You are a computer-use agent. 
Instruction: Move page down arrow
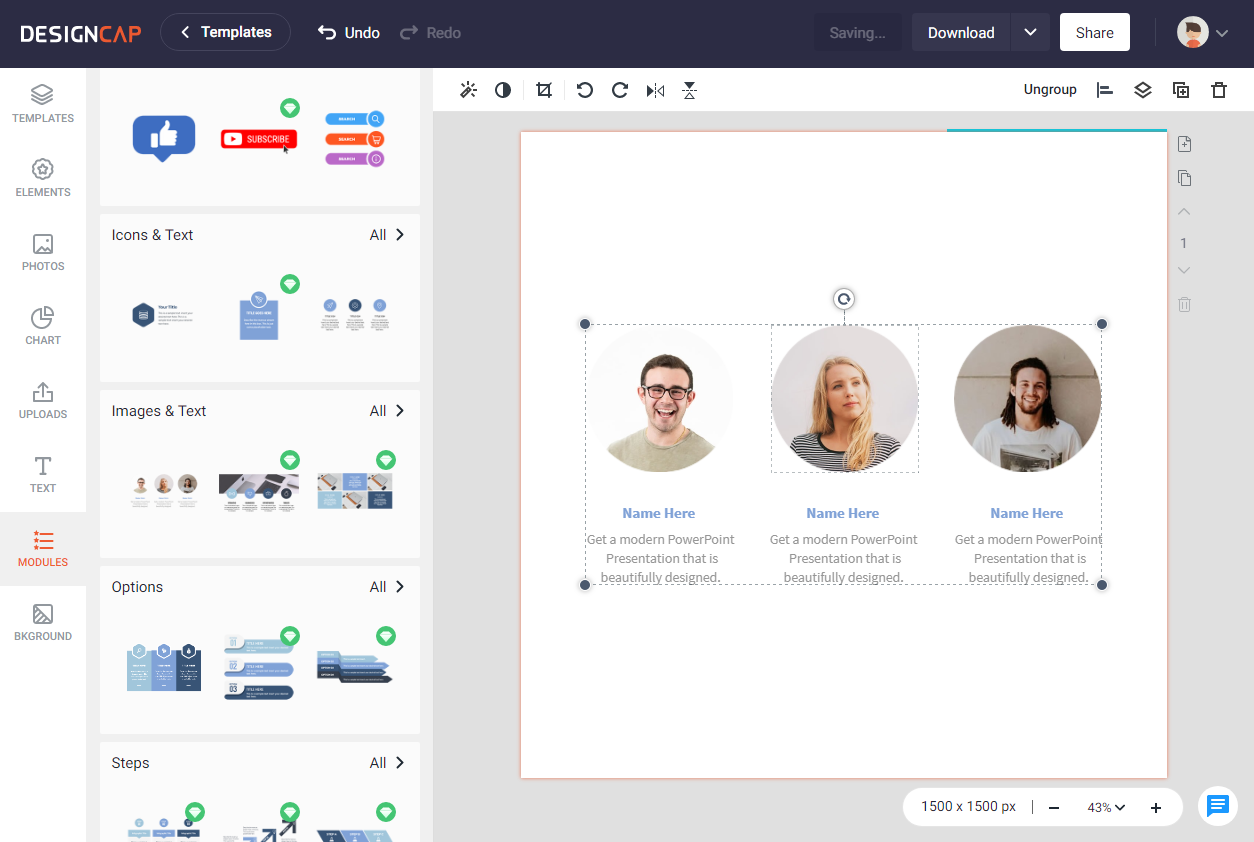[x=1184, y=270]
